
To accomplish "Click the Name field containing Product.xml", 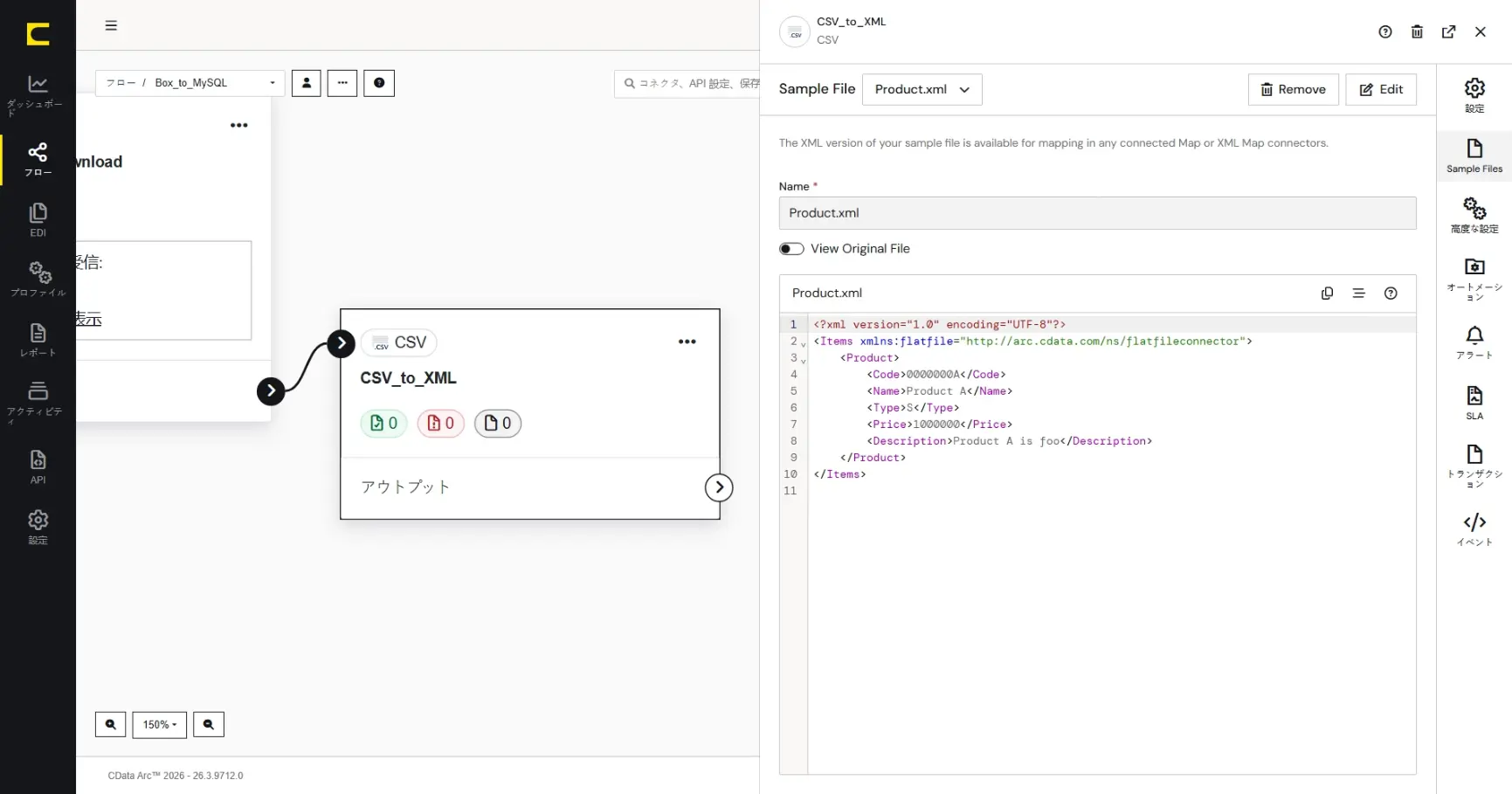I will (1098, 213).
